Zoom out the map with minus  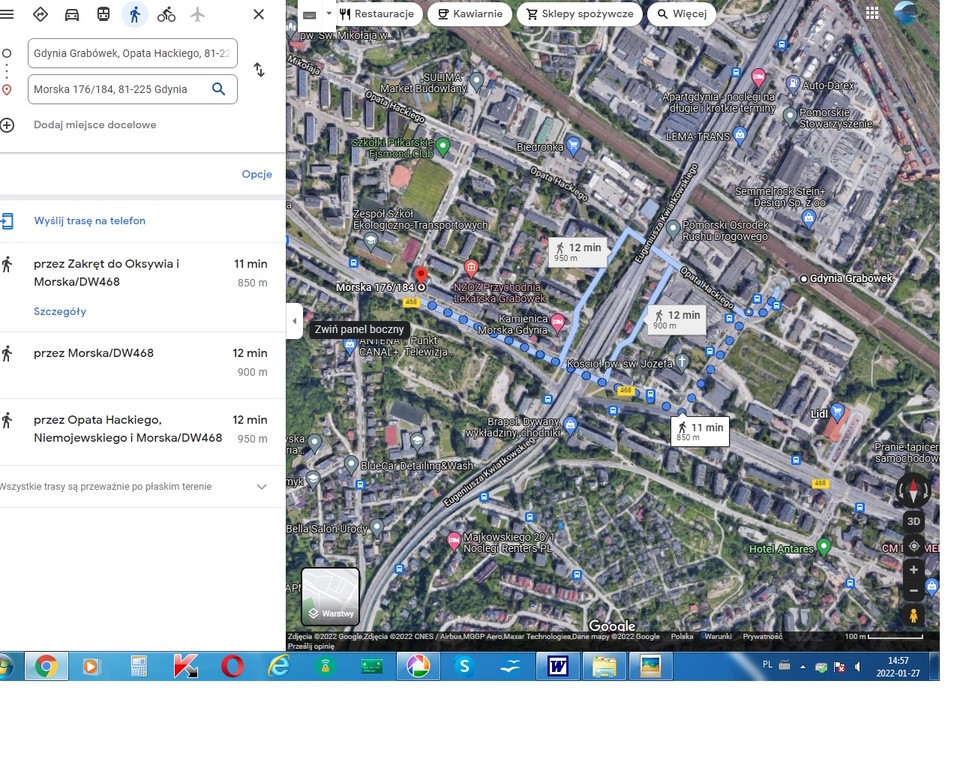point(913,590)
